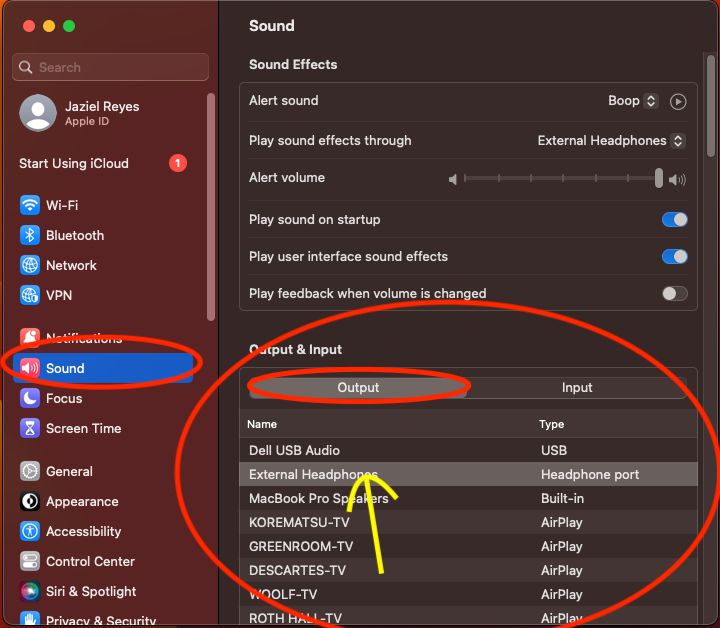Play the Boop alert sound preview
Viewport: 720px width, 628px height.
(x=678, y=101)
